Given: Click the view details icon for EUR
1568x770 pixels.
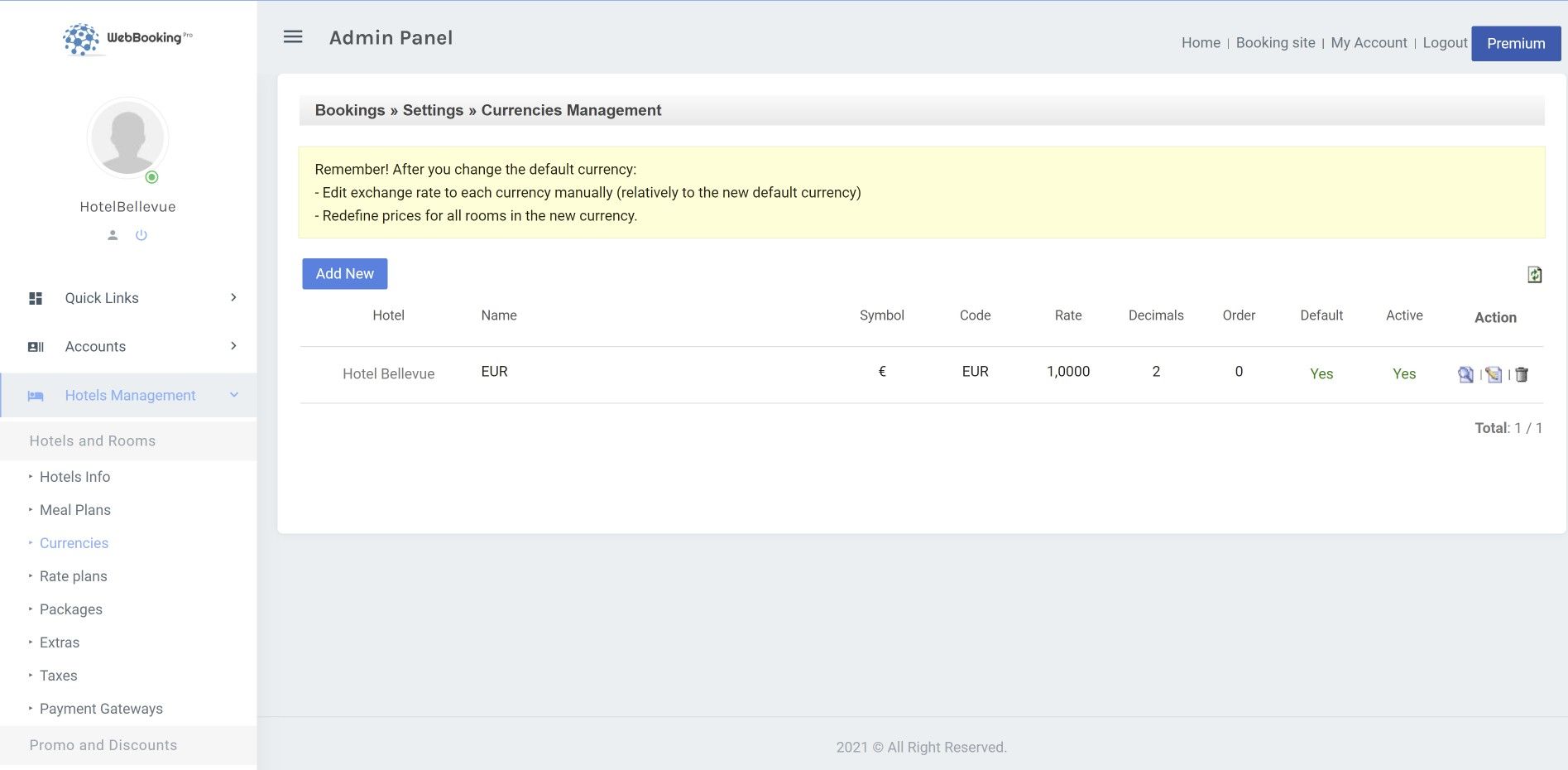Looking at the screenshot, I should click(x=1465, y=374).
